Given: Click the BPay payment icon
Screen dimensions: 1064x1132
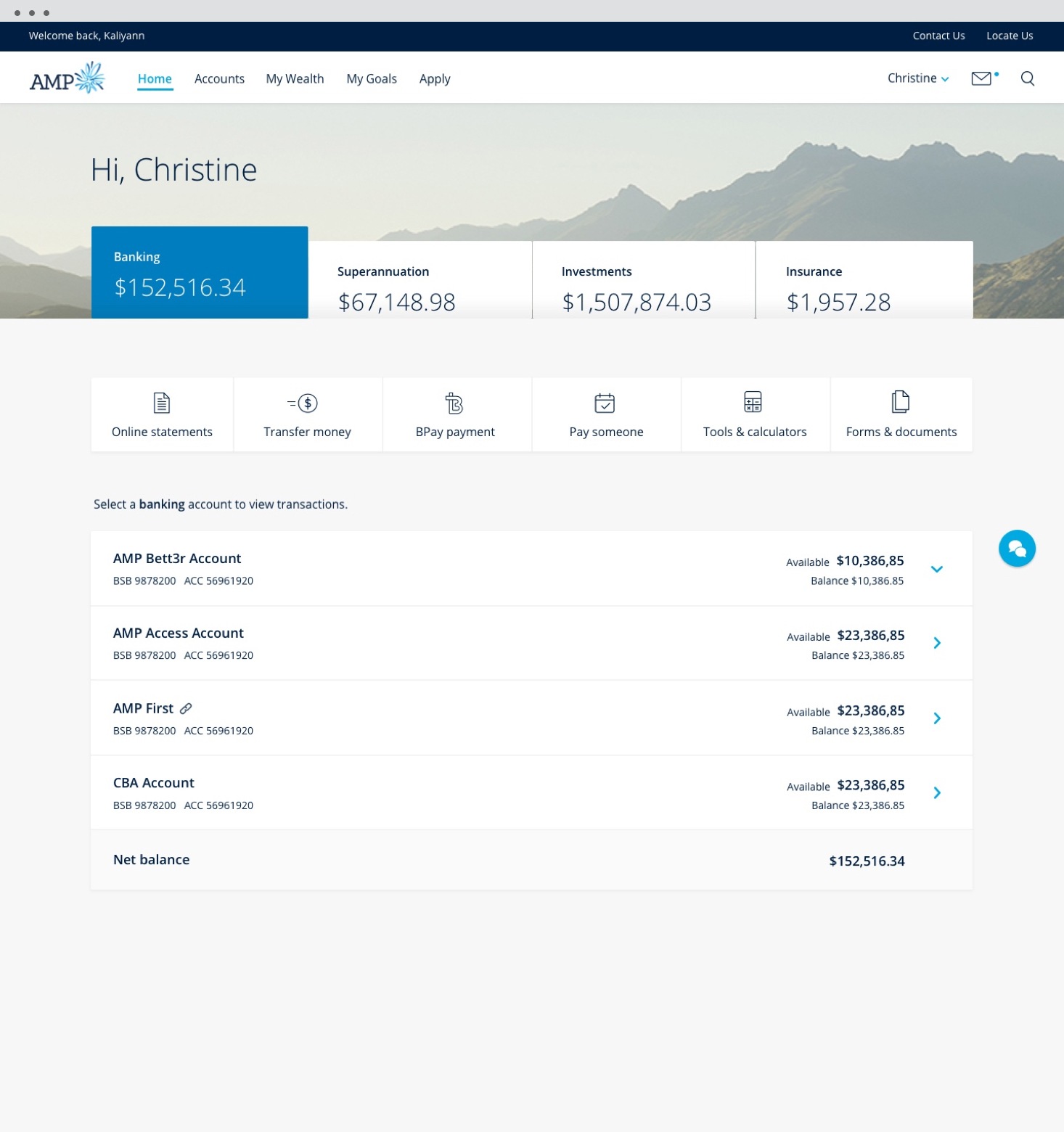Looking at the screenshot, I should 454,403.
